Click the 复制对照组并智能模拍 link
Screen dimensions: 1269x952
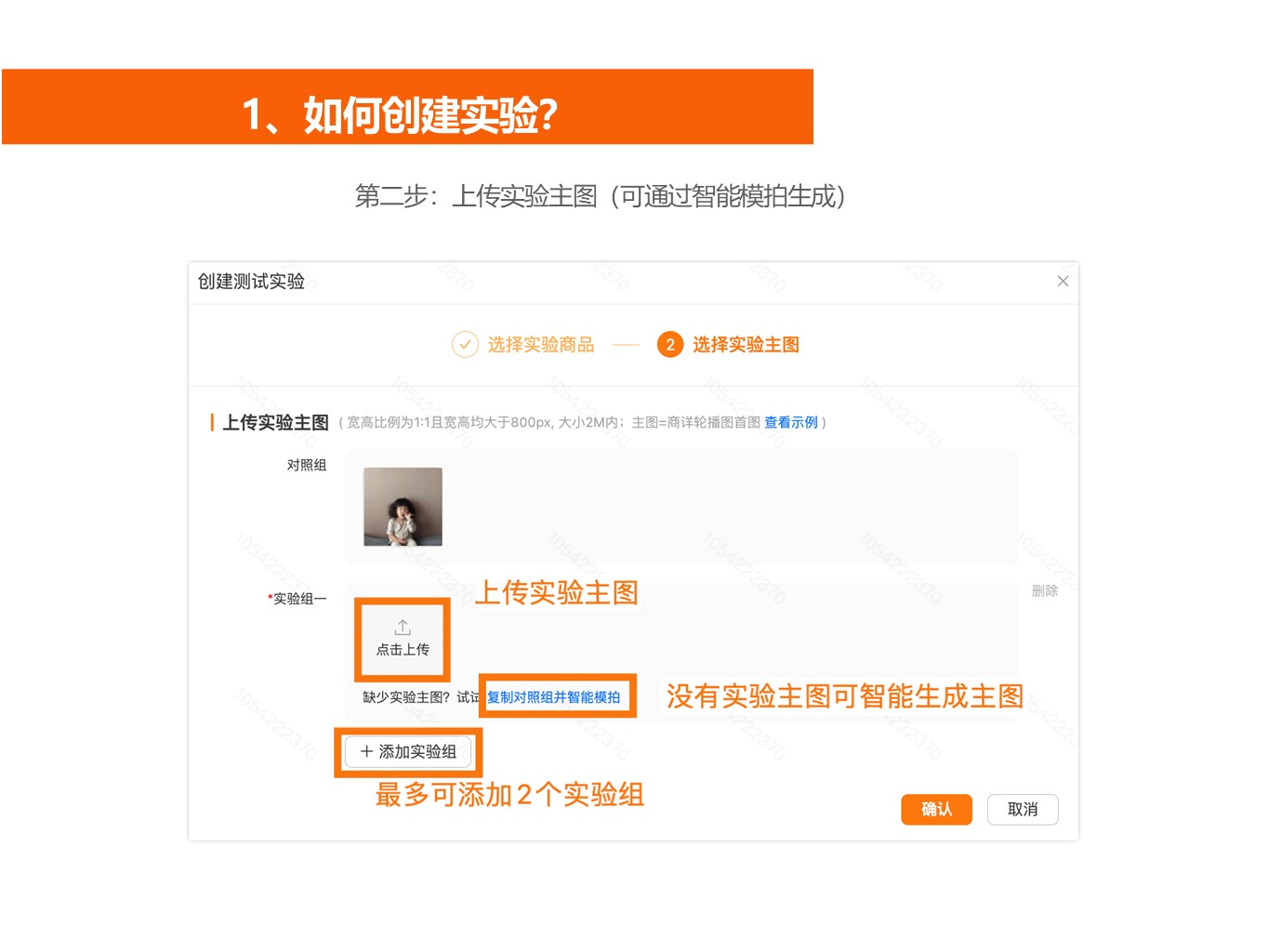tap(554, 697)
